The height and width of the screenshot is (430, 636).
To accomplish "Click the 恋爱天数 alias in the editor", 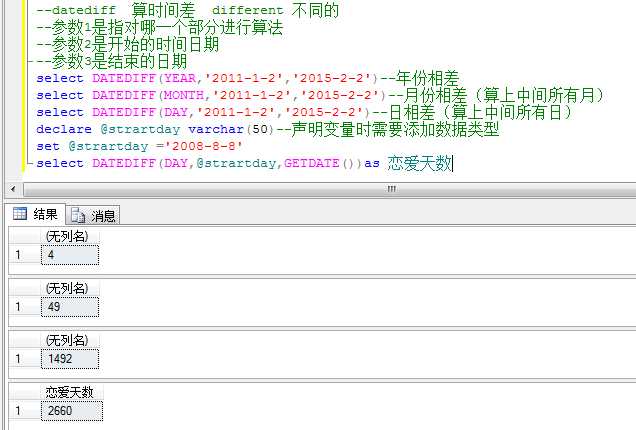I will coord(419,163).
